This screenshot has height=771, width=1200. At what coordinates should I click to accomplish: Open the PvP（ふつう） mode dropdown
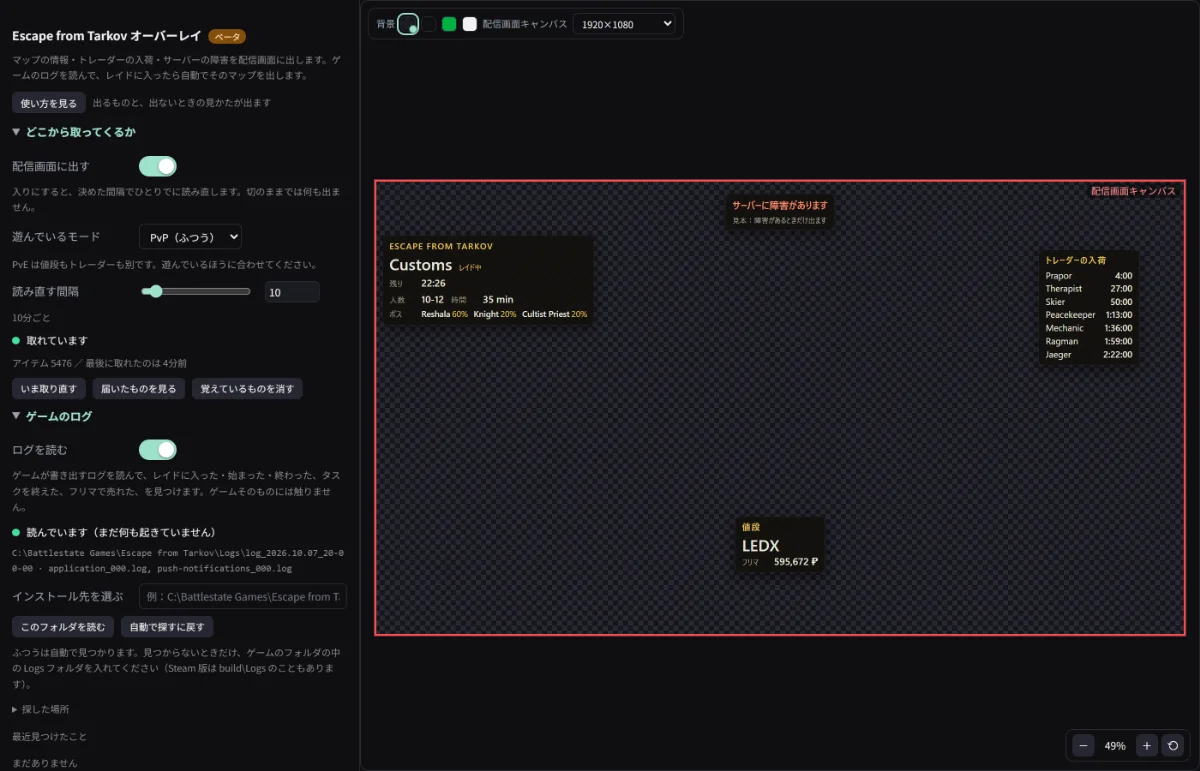(190, 237)
